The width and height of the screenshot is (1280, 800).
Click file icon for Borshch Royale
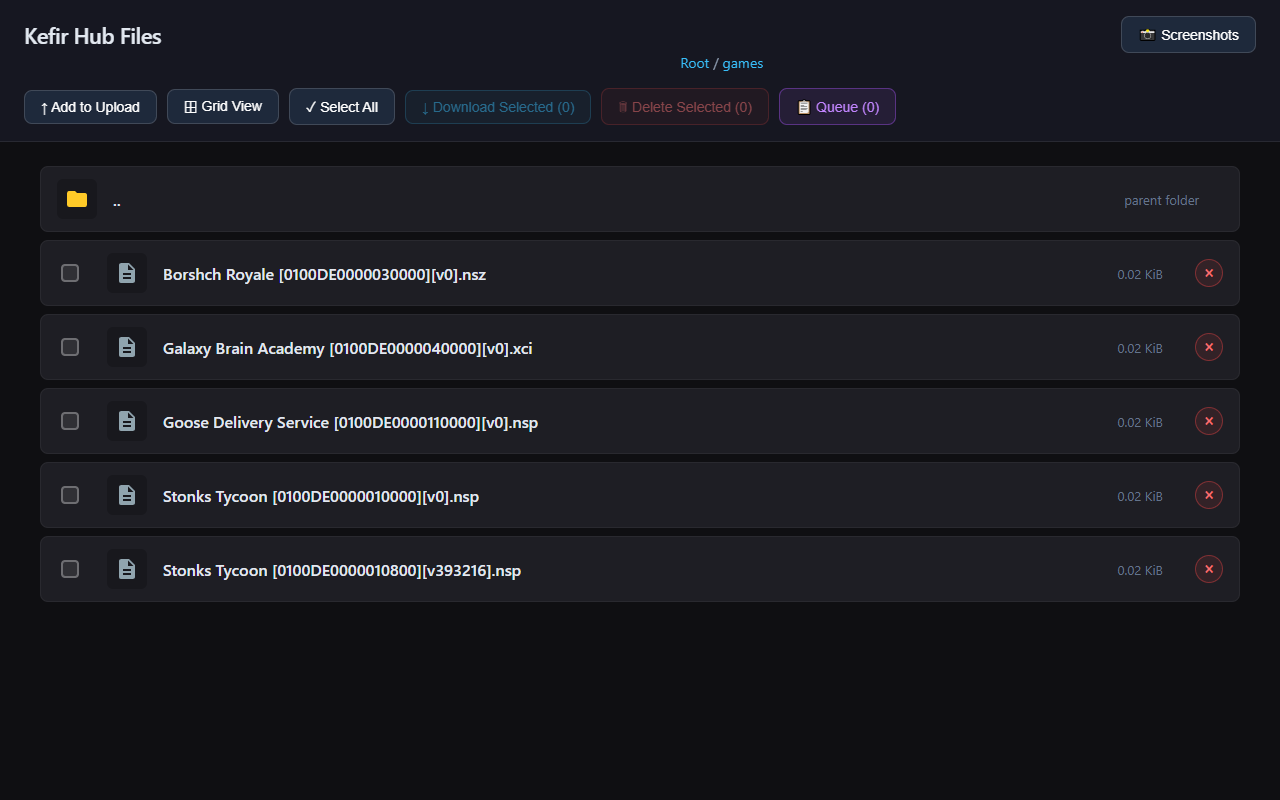coord(127,273)
